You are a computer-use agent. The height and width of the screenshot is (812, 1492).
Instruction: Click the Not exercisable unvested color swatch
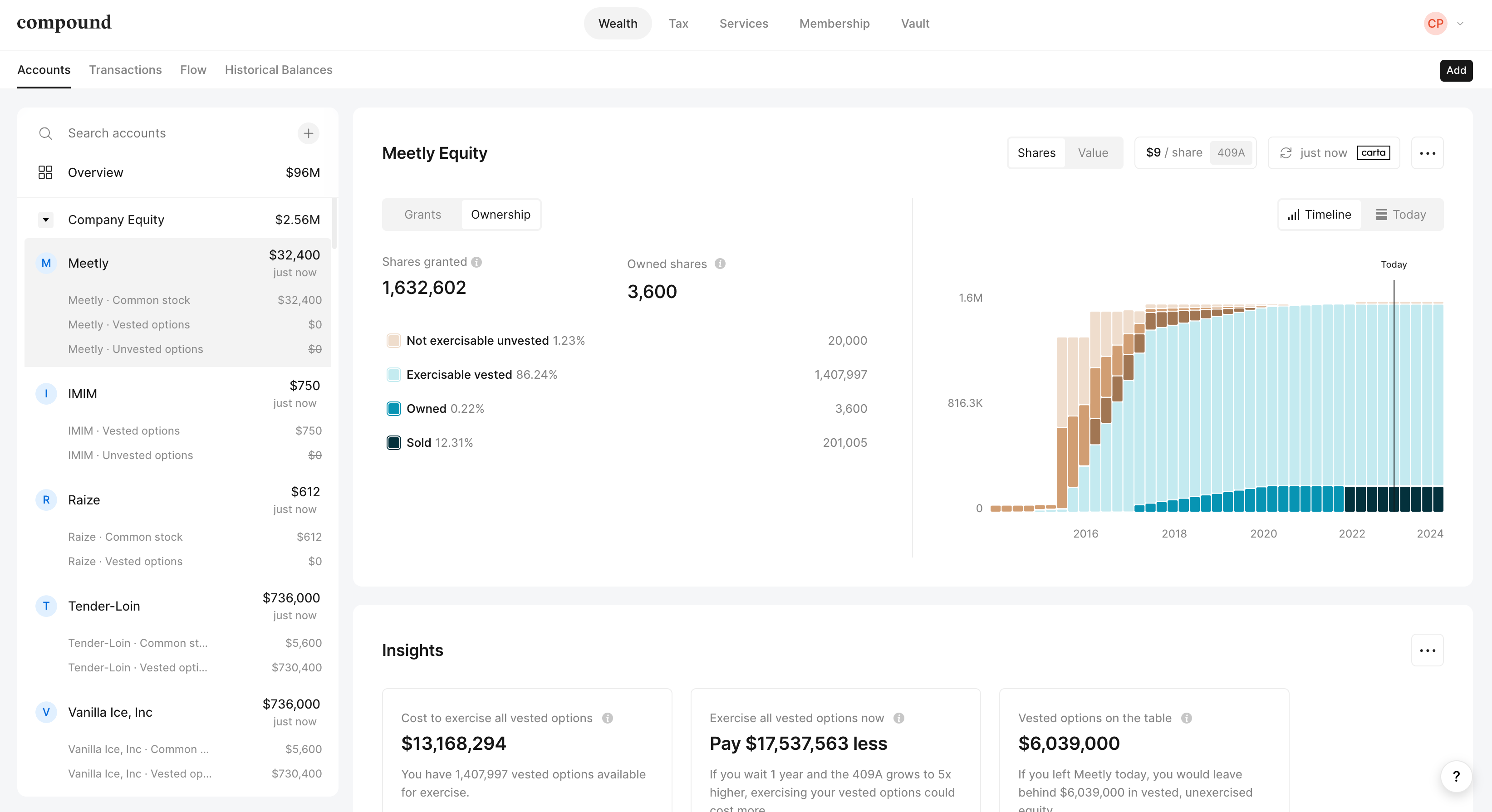pos(393,341)
